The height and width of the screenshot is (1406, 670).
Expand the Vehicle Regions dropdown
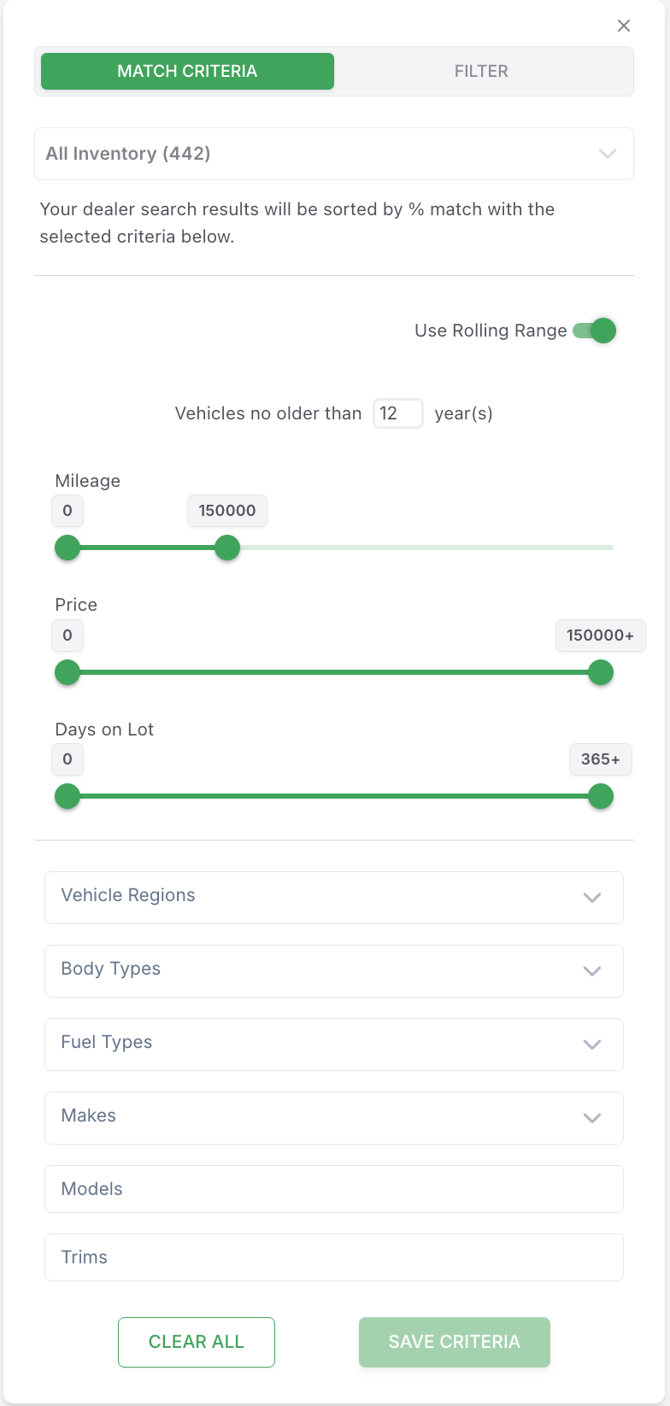point(334,897)
